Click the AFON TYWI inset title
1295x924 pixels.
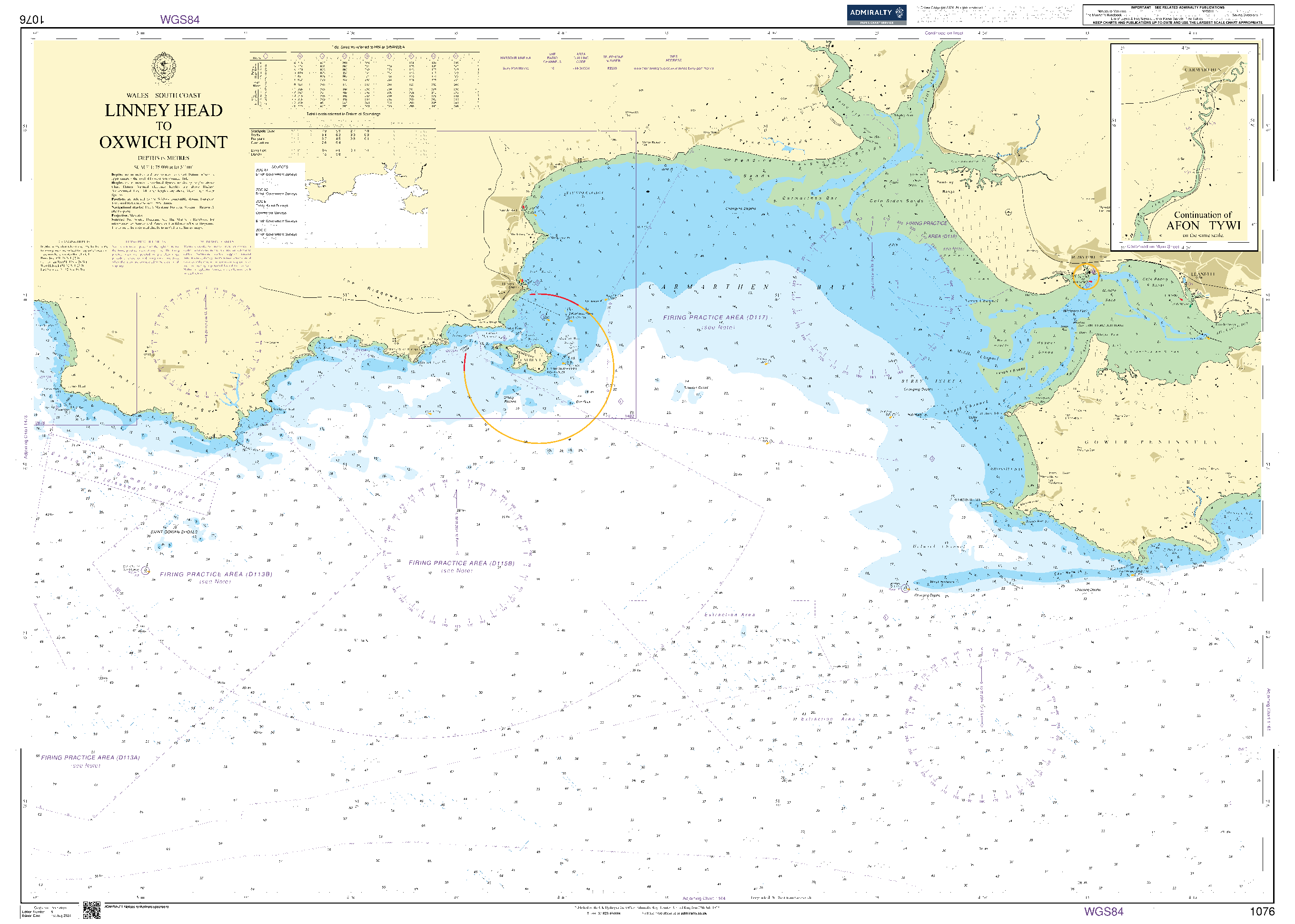click(x=1204, y=226)
